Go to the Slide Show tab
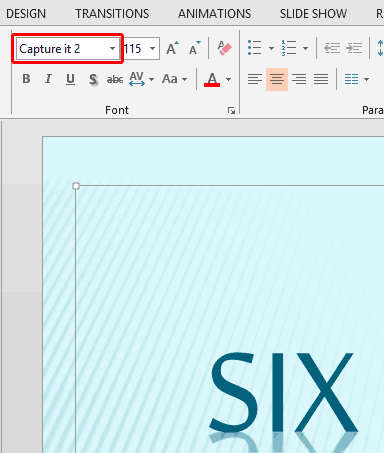The width and height of the screenshot is (384, 453). point(313,14)
